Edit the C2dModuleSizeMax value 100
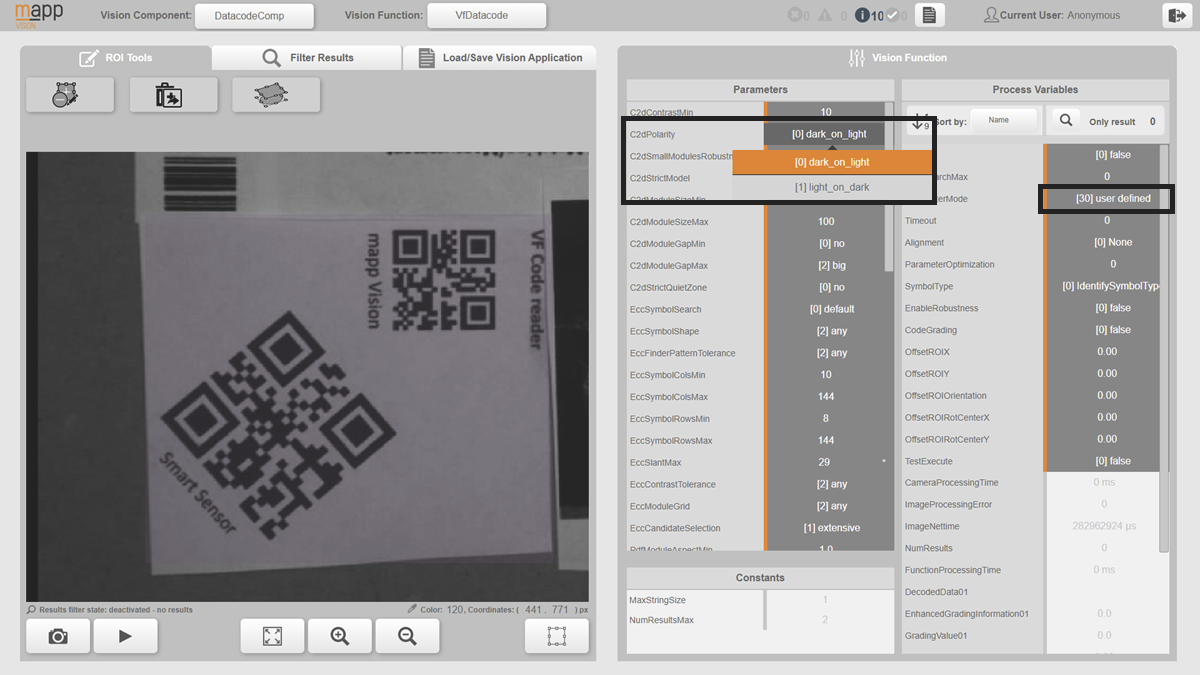Viewport: 1200px width, 675px height. [x=826, y=221]
